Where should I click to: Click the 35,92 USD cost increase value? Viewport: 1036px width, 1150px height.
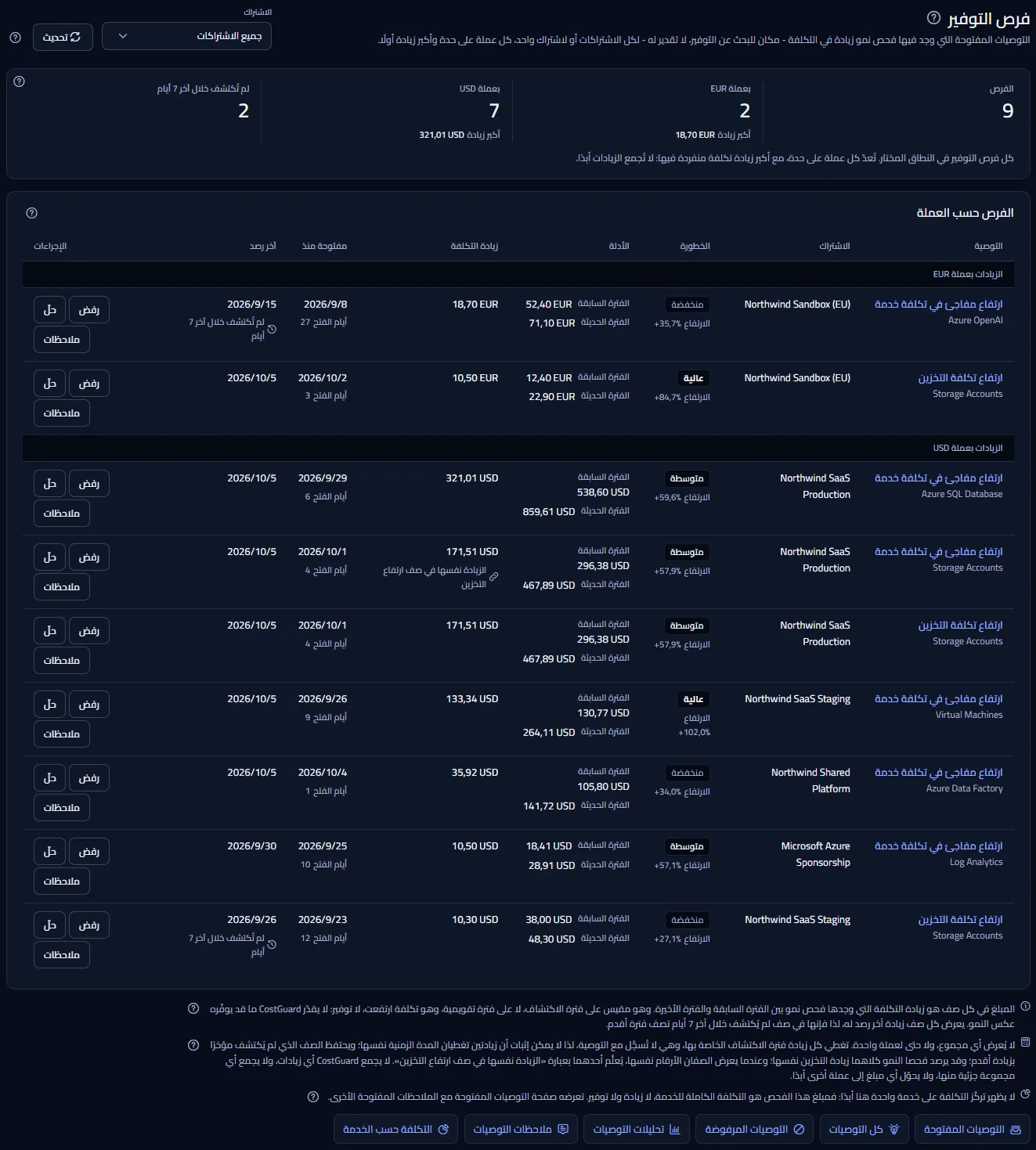[475, 772]
